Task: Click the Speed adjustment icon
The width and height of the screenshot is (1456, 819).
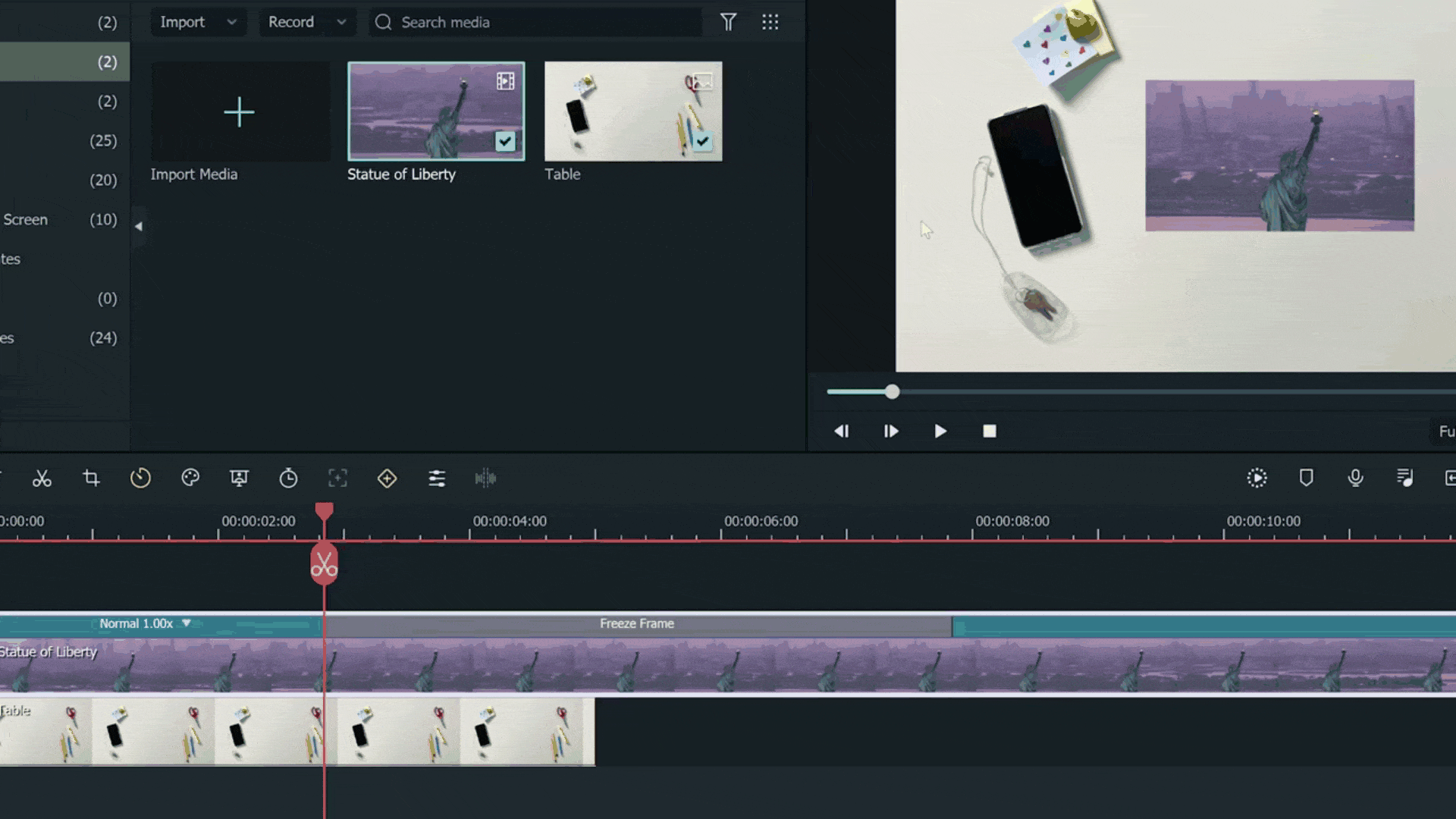Action: pyautogui.click(x=288, y=478)
